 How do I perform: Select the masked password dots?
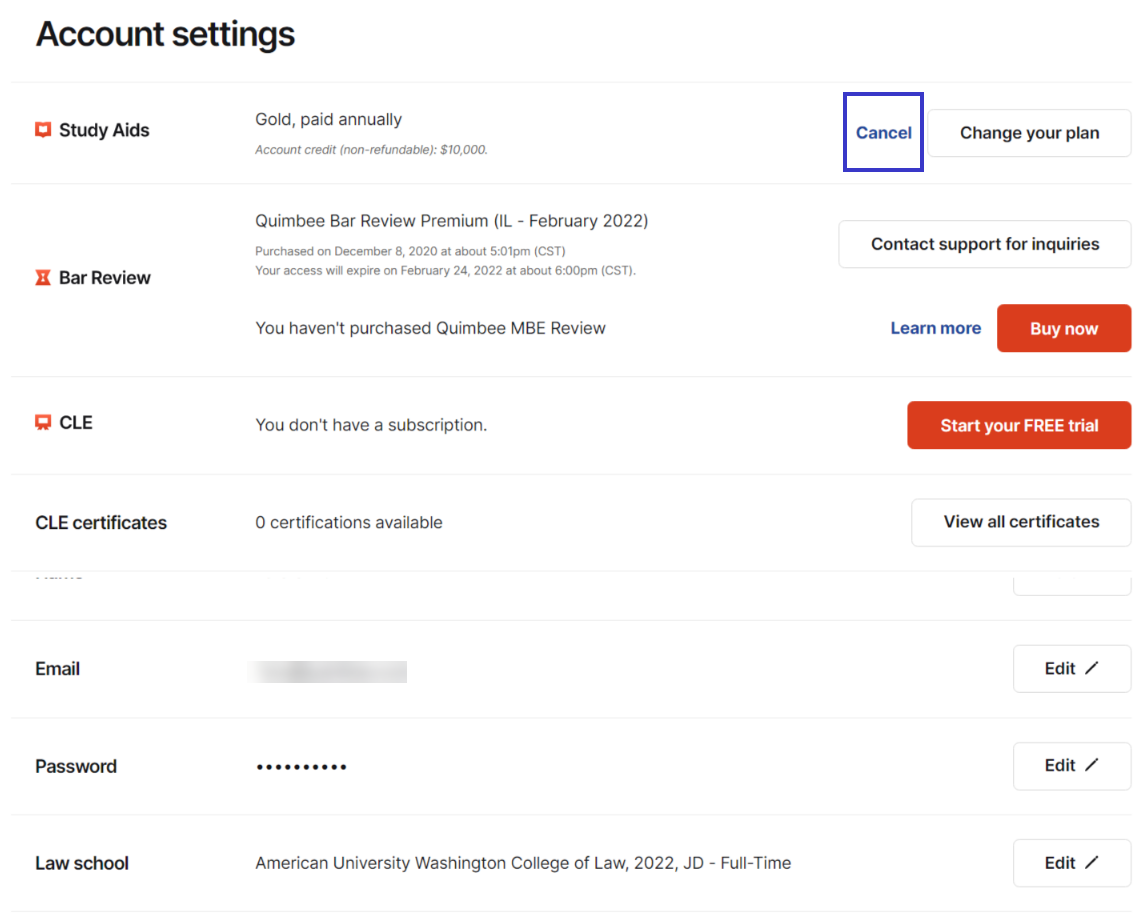point(302,767)
